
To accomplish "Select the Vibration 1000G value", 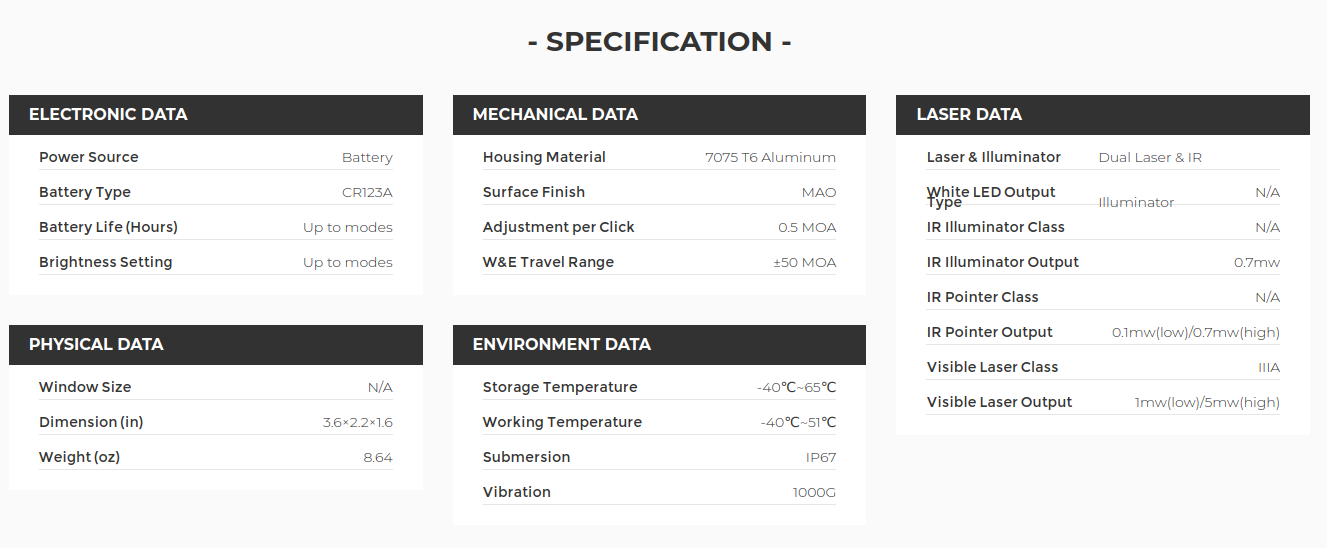I will coord(814,493).
